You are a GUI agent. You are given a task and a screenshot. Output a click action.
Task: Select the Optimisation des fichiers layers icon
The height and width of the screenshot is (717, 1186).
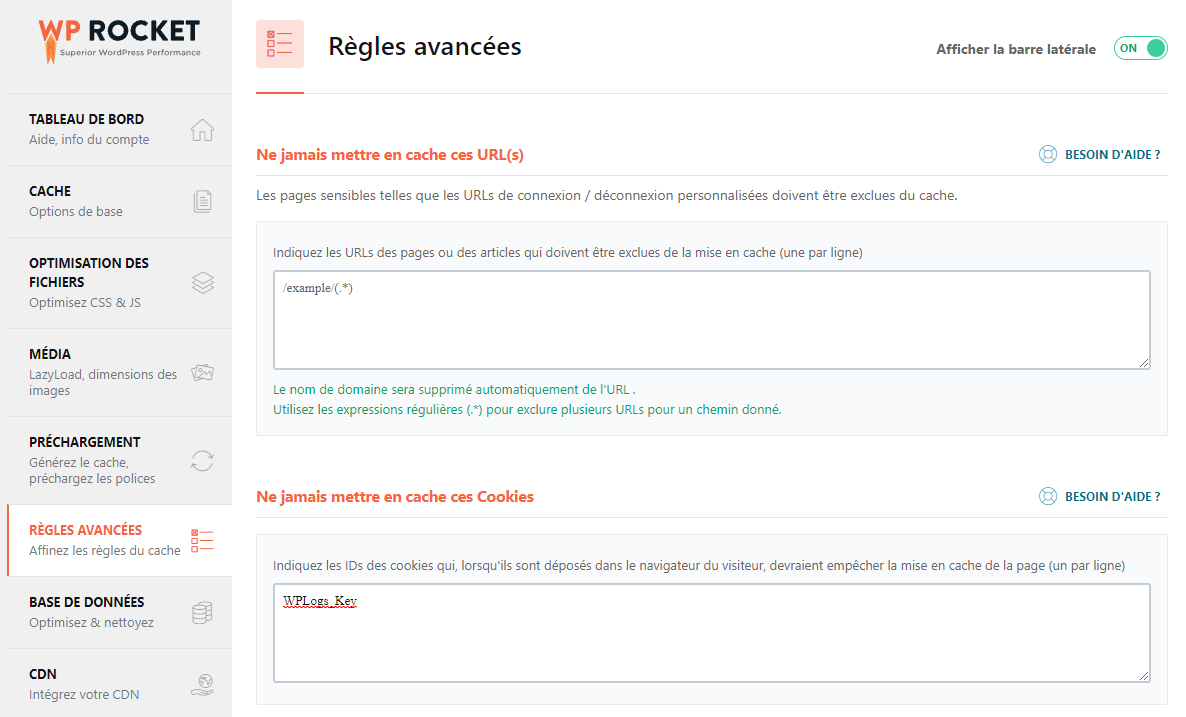click(x=203, y=283)
